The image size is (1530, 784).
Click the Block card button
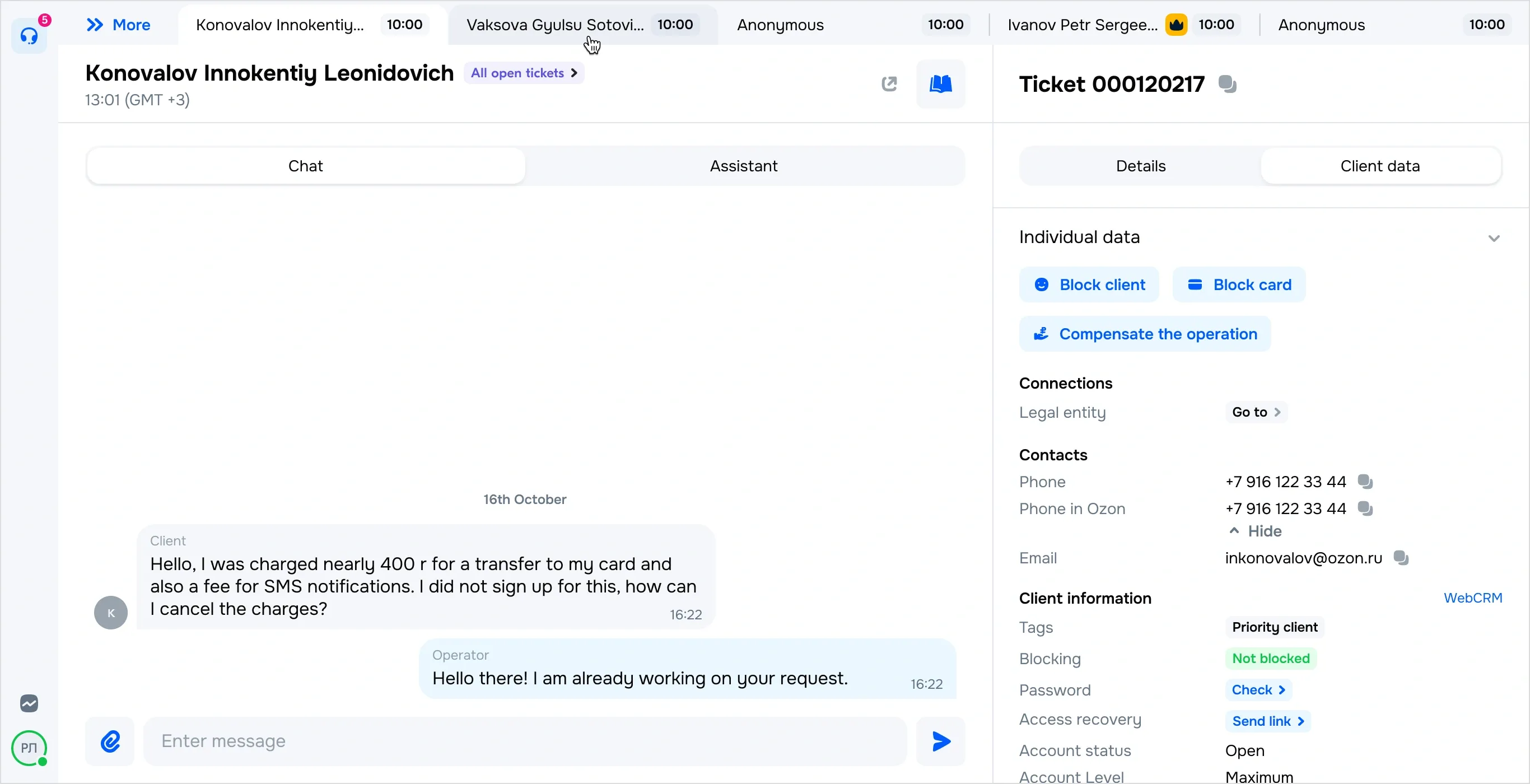click(x=1239, y=285)
